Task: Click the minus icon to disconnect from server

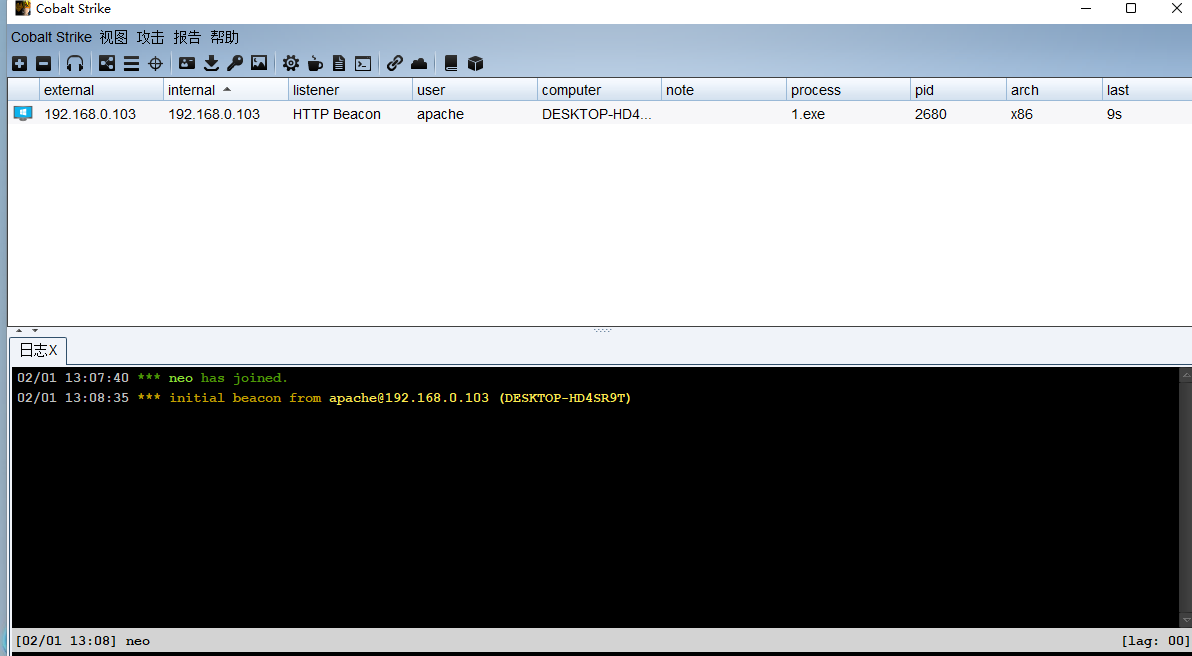Action: point(44,64)
